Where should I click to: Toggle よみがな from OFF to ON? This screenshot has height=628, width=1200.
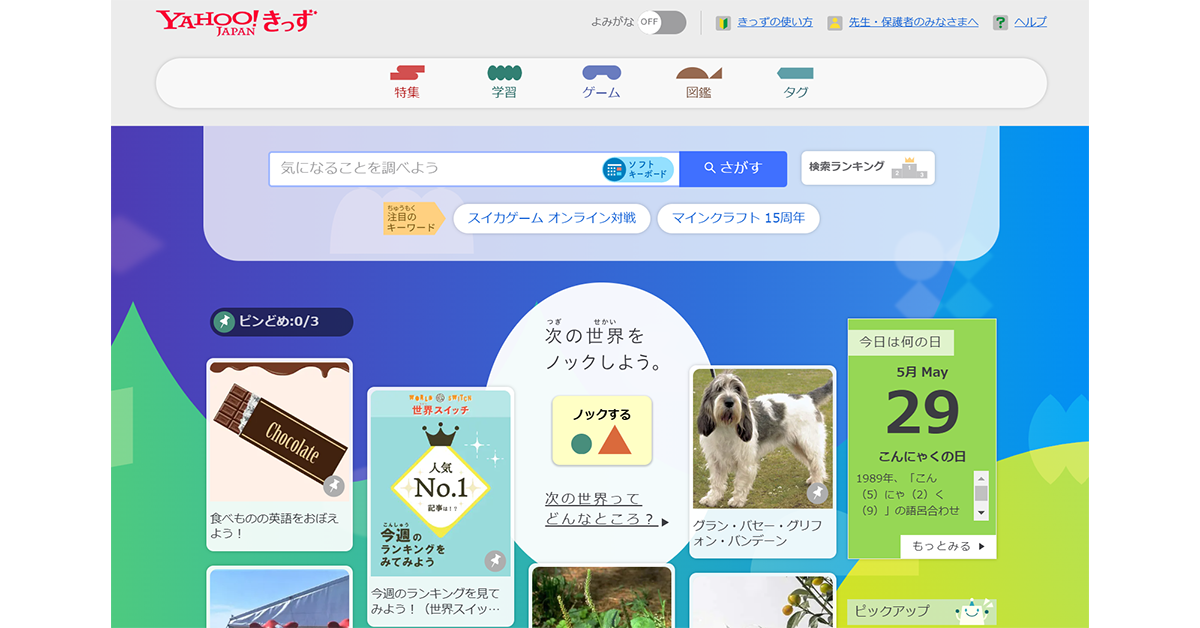tap(660, 22)
